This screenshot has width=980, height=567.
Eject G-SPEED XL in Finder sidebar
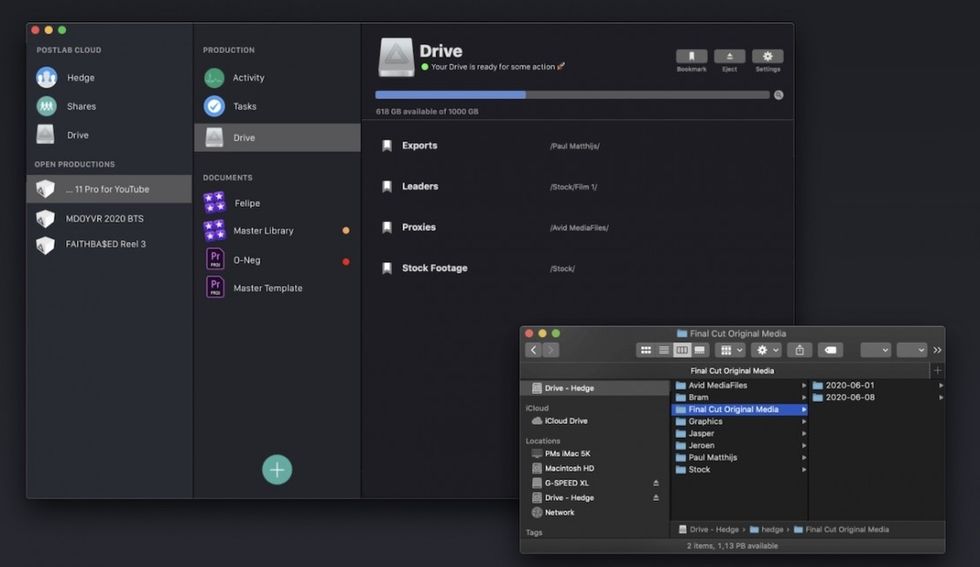click(656, 483)
